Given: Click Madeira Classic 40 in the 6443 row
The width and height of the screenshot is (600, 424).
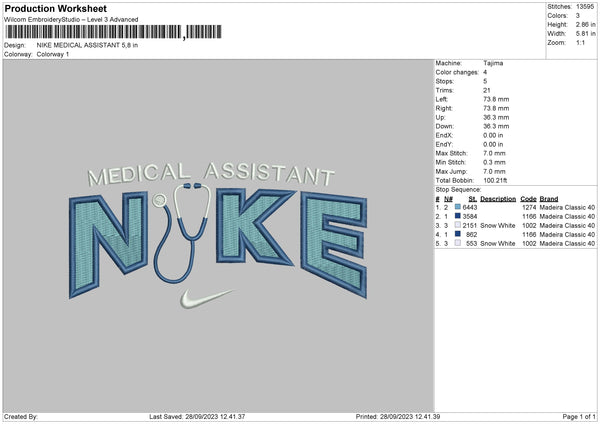Looking at the screenshot, I should coord(567,207).
